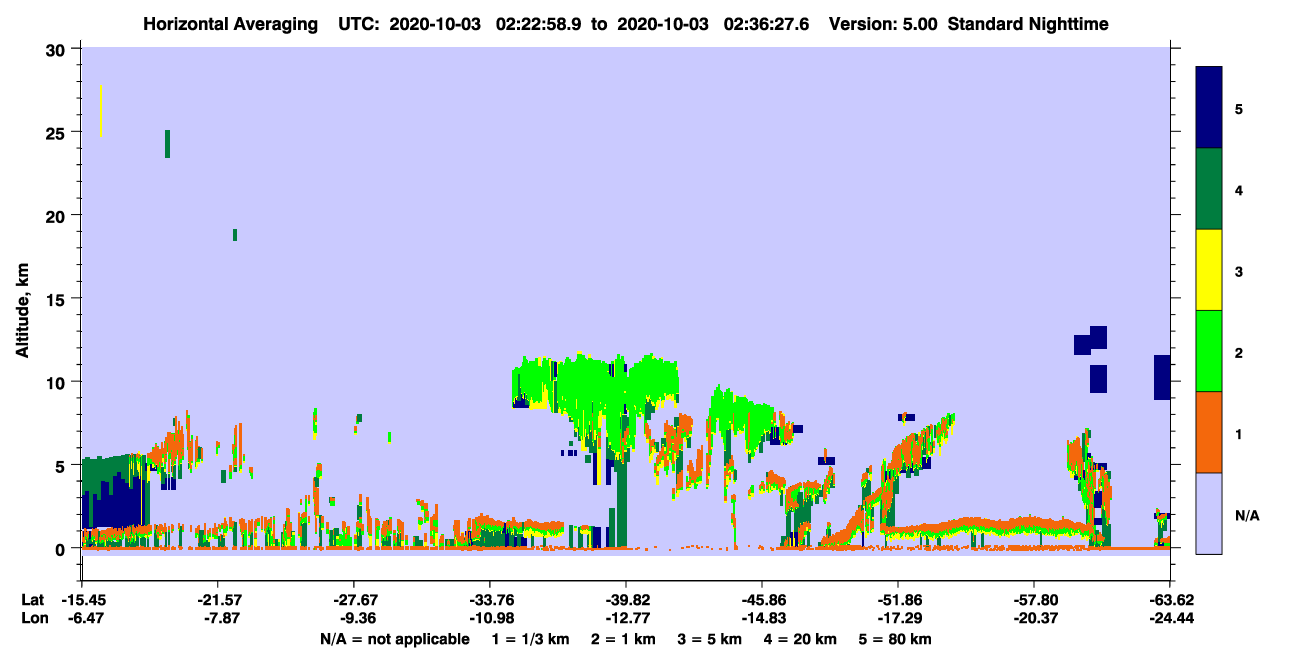Click the latitude value -57.80

1034,599
